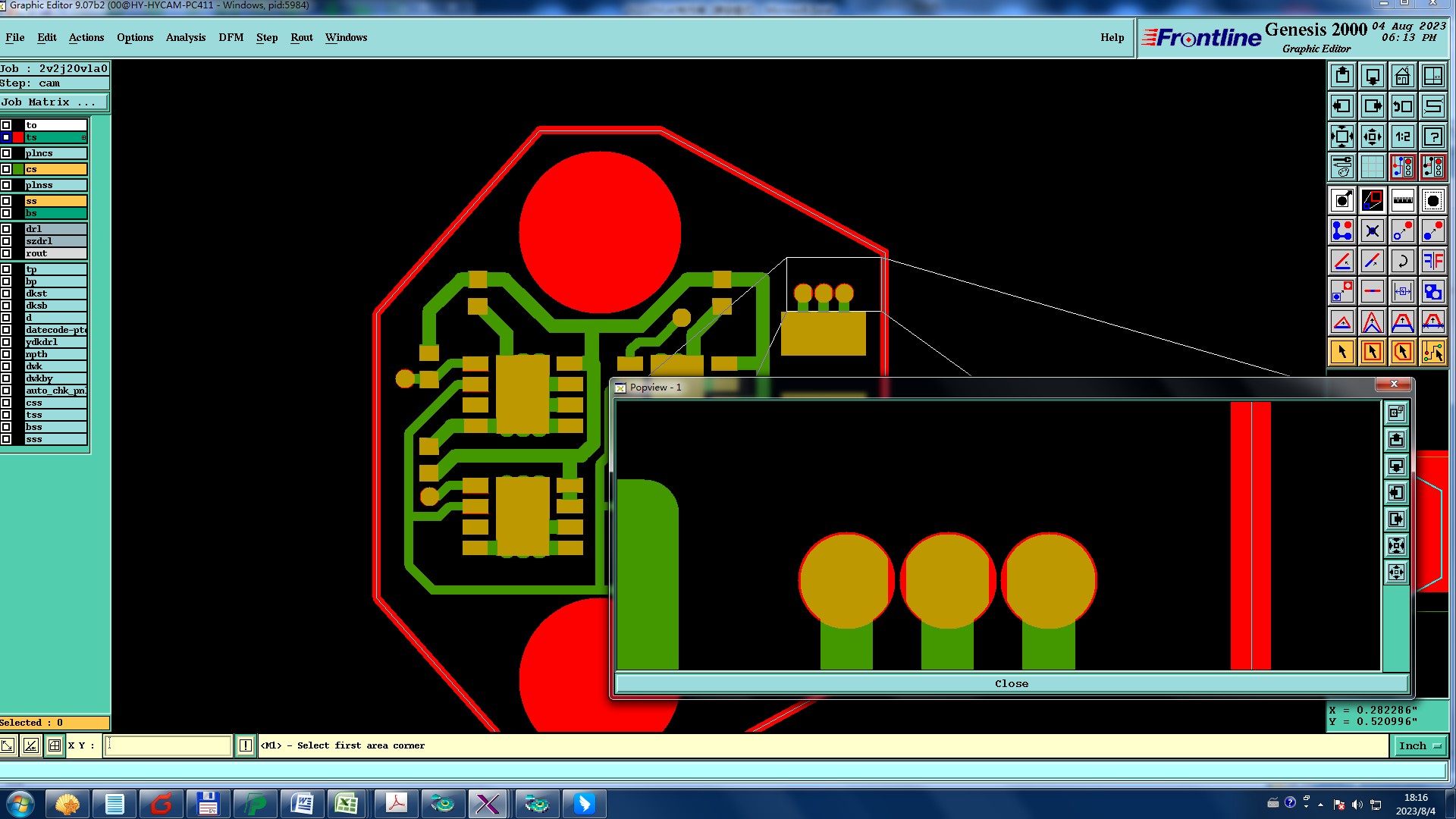Expand the Job Matrix panel

pos(53,102)
